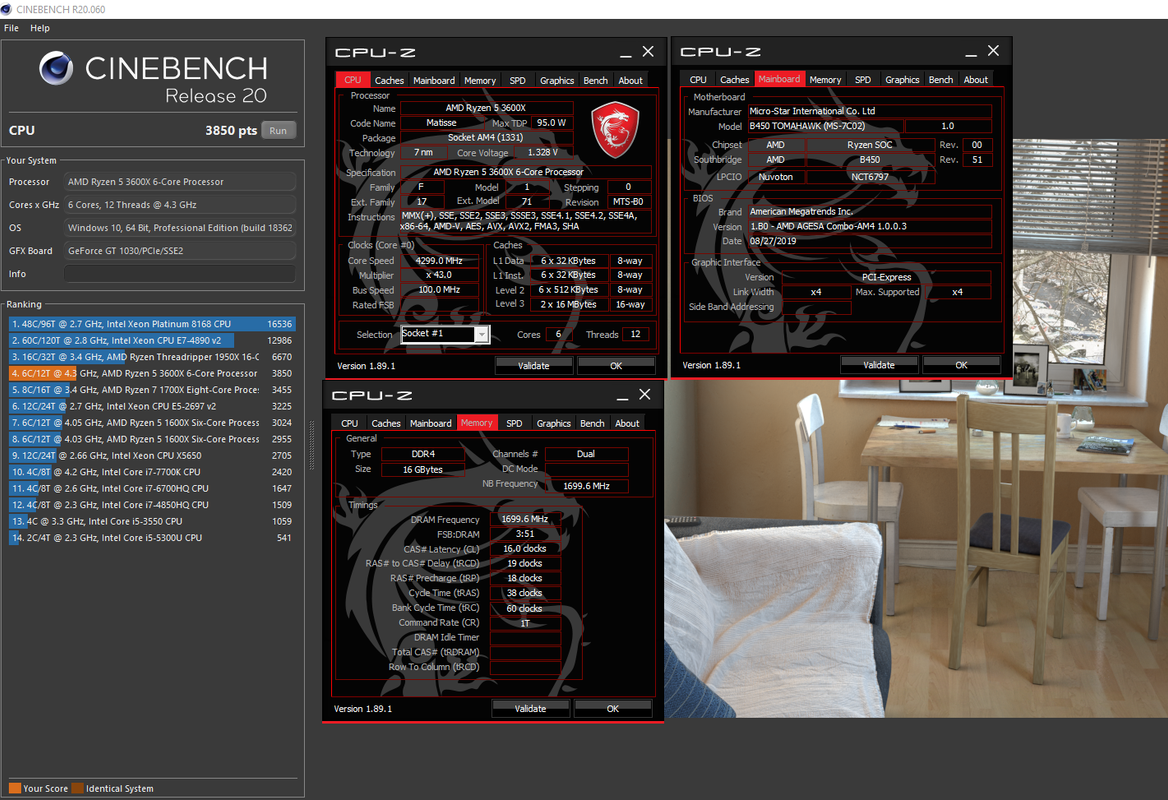Select ranking row Intel Core i5-3550
The width and height of the screenshot is (1168, 800).
point(152,521)
